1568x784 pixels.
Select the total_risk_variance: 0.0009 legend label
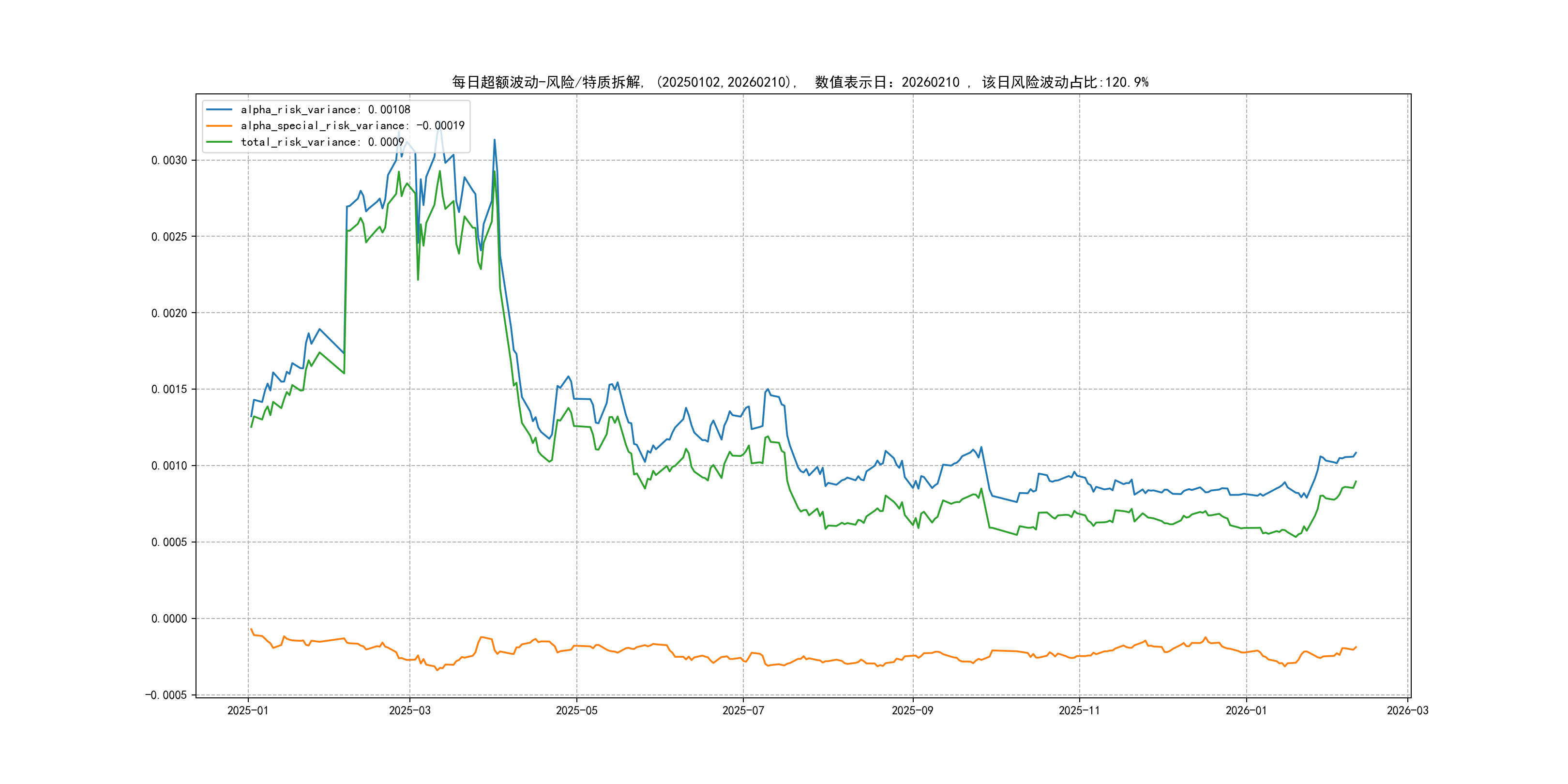tap(322, 142)
